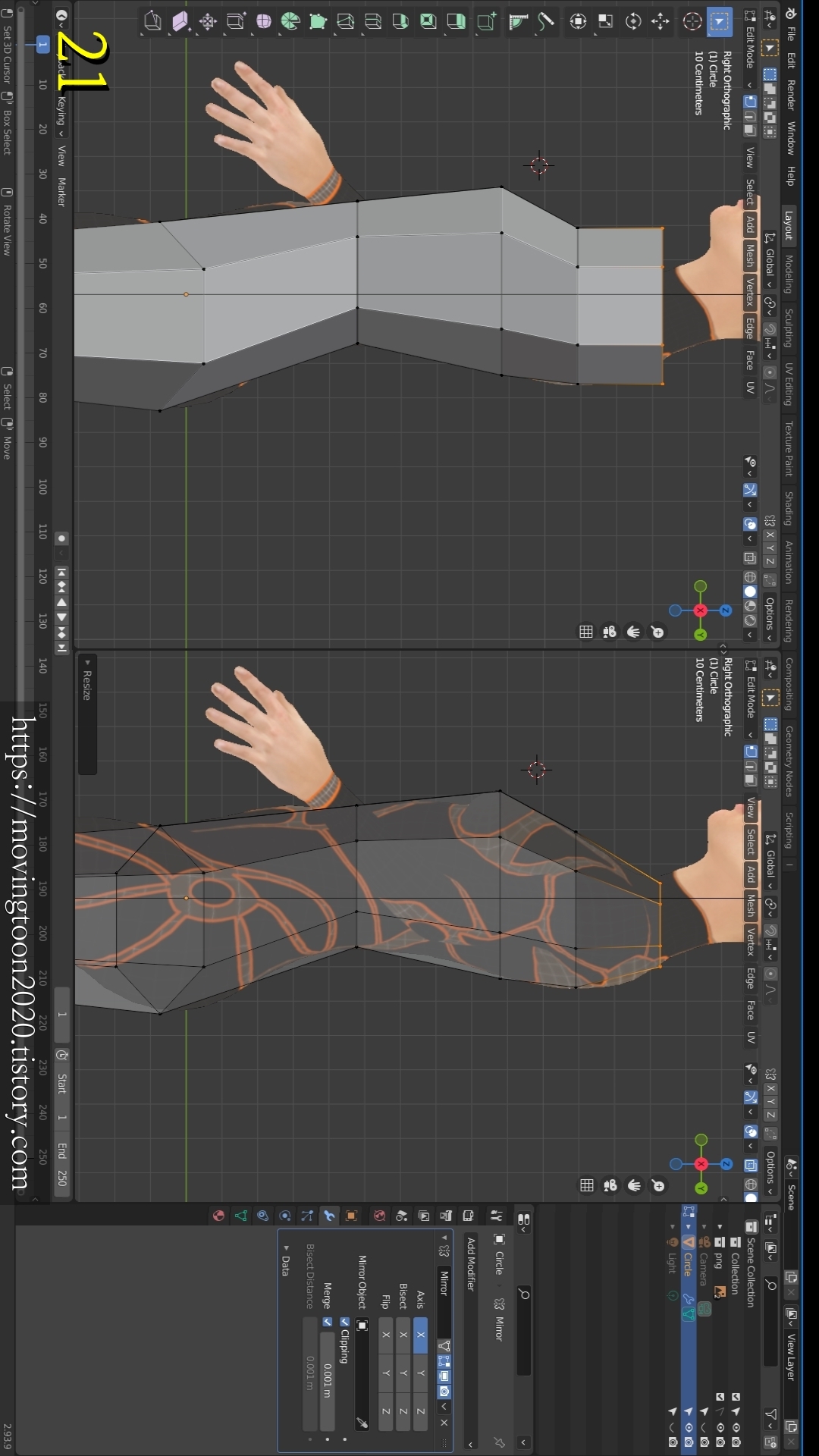Select the Transform tool in the toolbar
The image size is (819, 1456).
[578, 22]
